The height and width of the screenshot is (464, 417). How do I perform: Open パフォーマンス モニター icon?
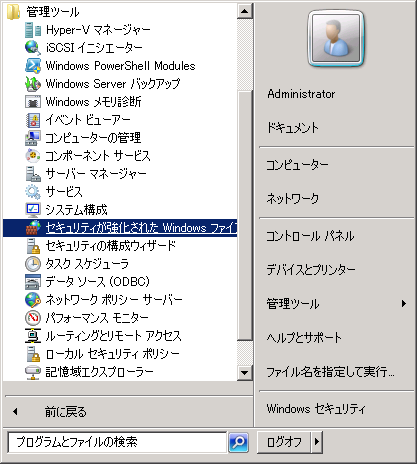click(x=33, y=318)
